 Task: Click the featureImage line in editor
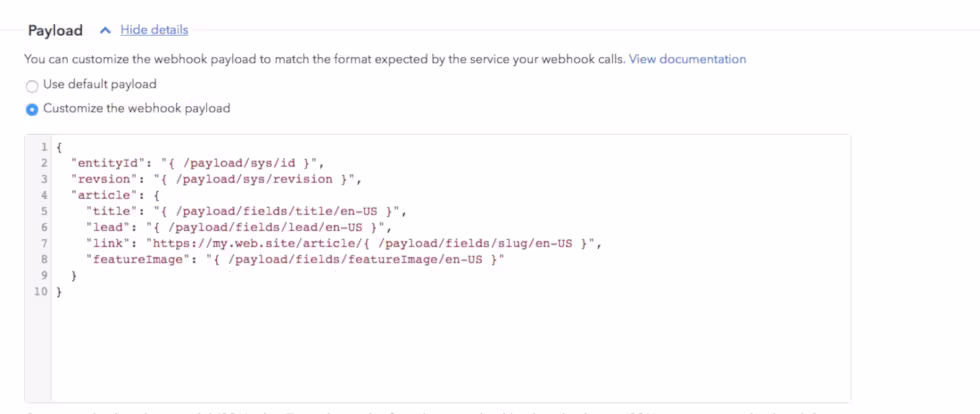295,261
